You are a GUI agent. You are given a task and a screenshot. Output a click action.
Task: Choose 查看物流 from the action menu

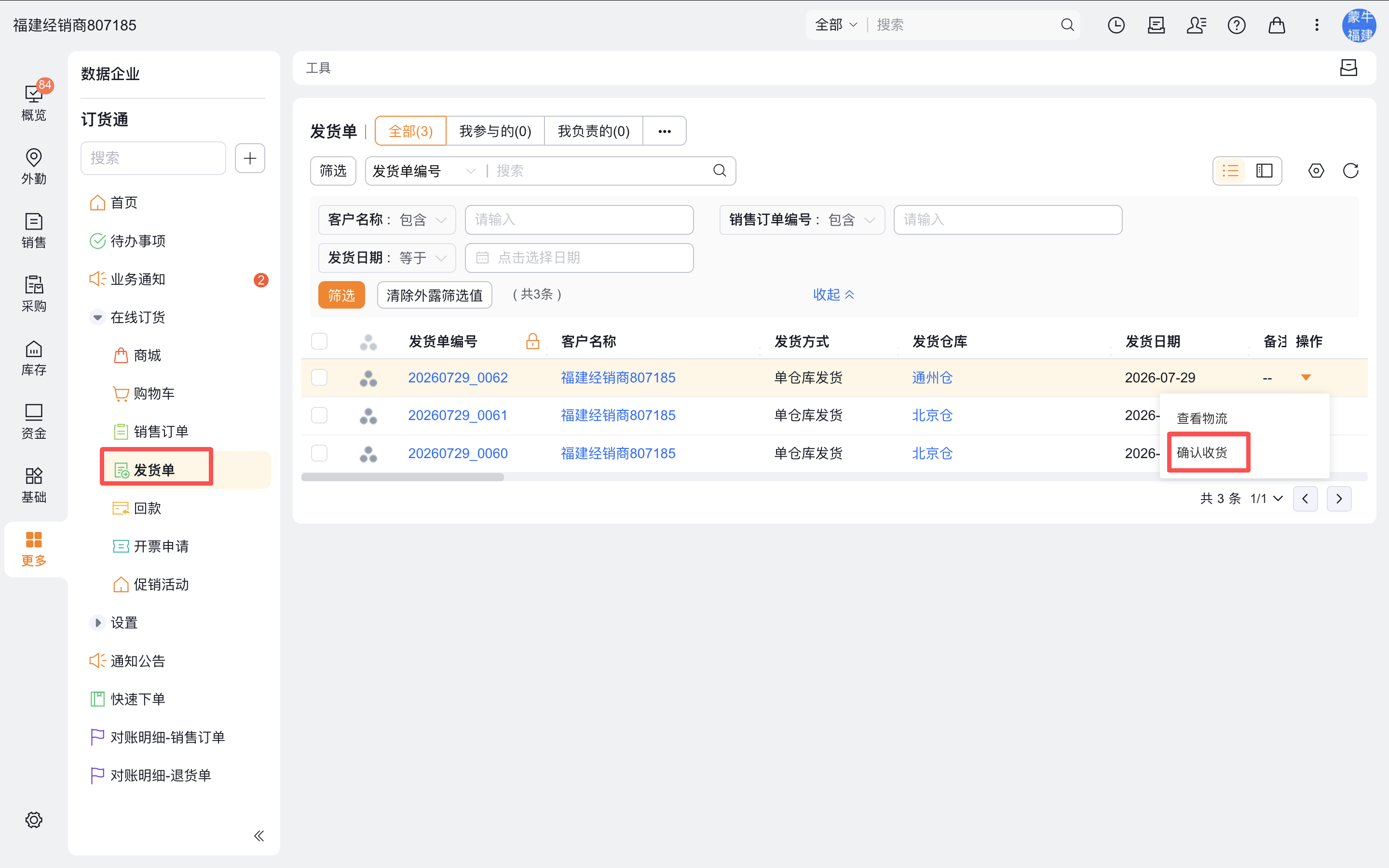pos(1202,419)
